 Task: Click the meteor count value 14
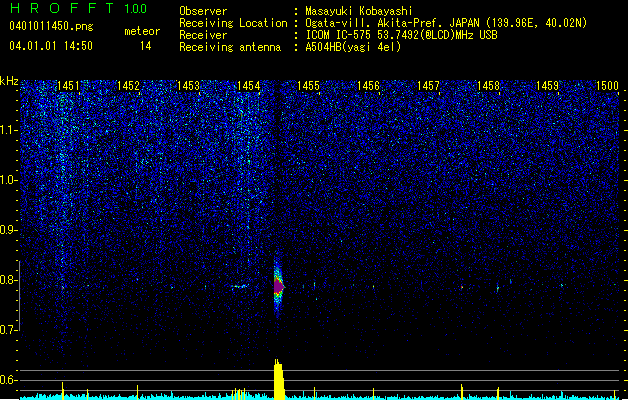tap(146, 46)
